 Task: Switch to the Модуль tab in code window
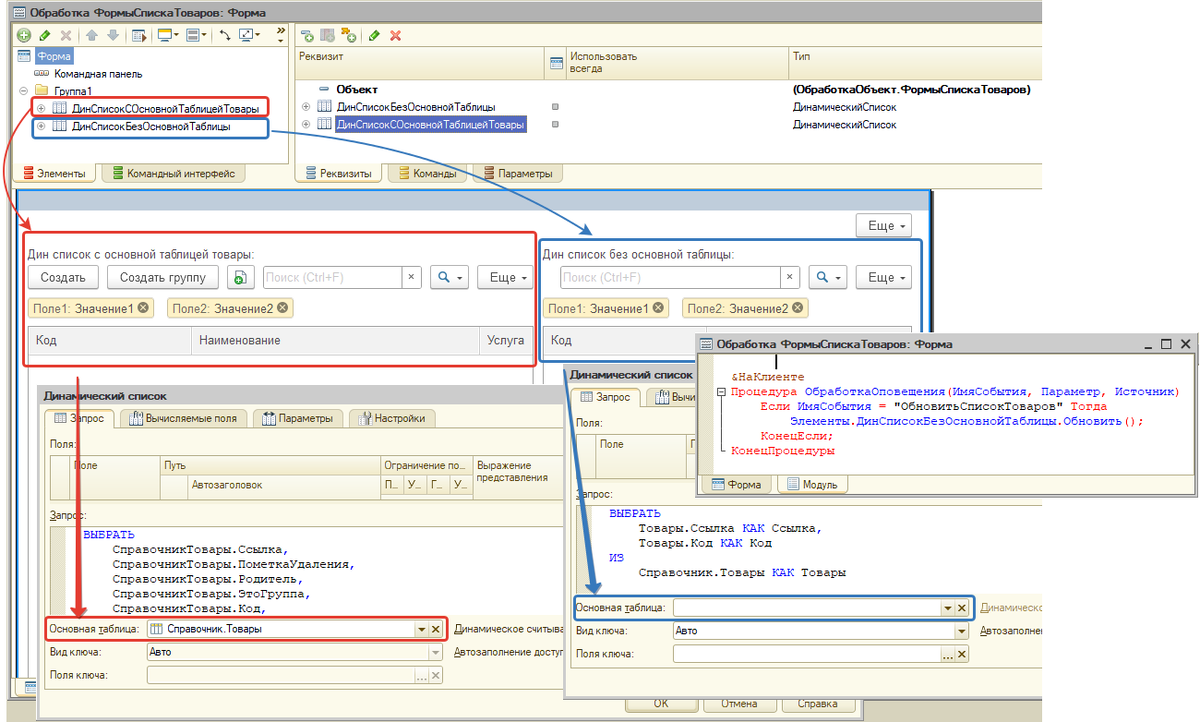(x=813, y=484)
